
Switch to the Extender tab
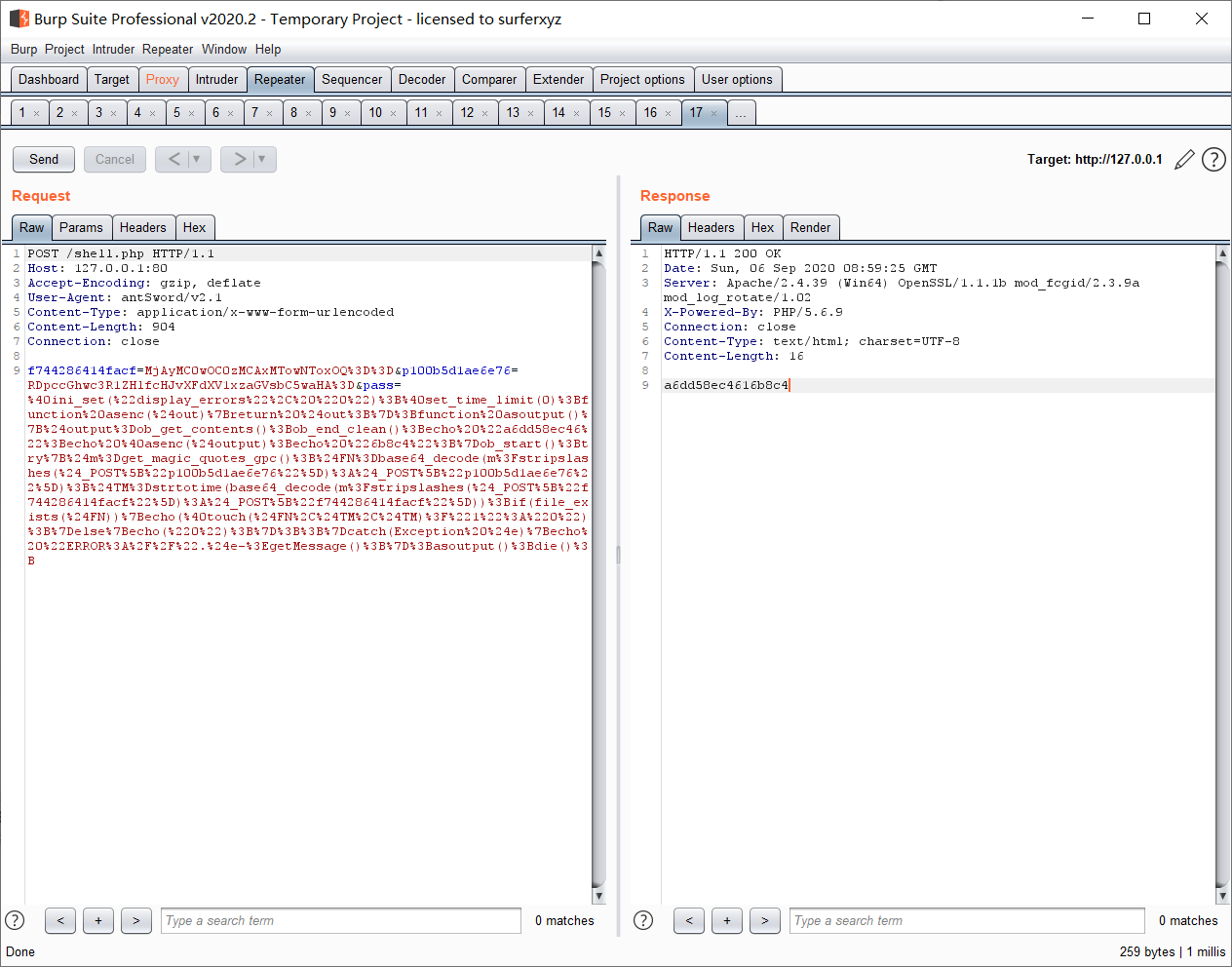pos(558,80)
